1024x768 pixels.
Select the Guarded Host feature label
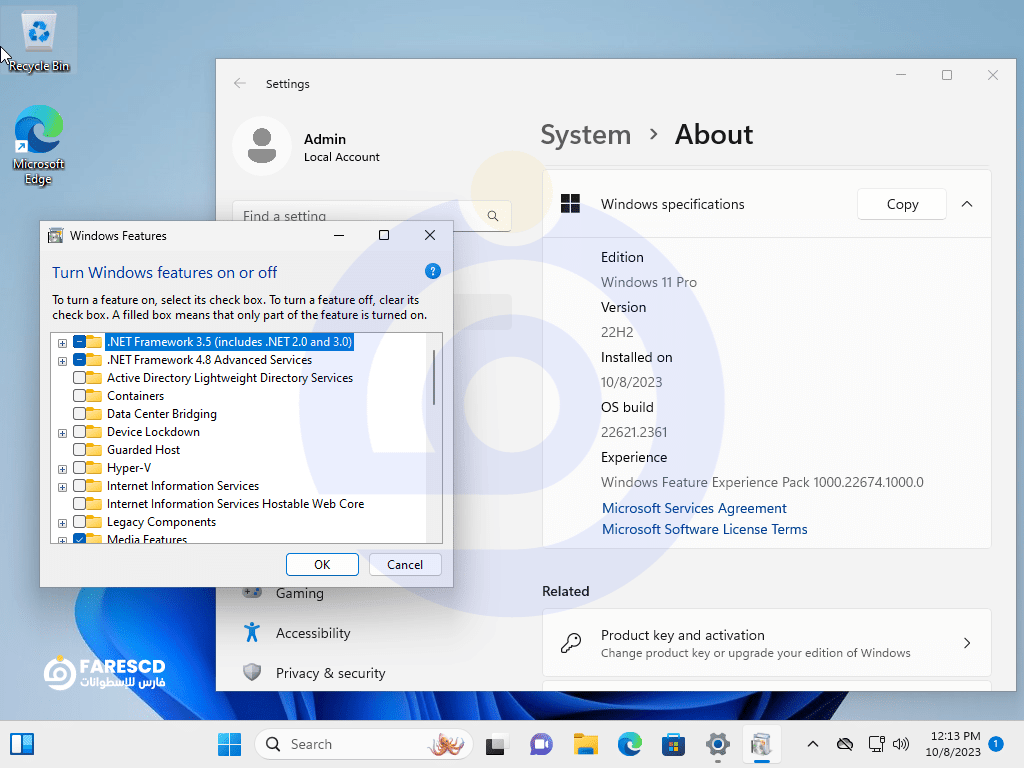point(143,449)
